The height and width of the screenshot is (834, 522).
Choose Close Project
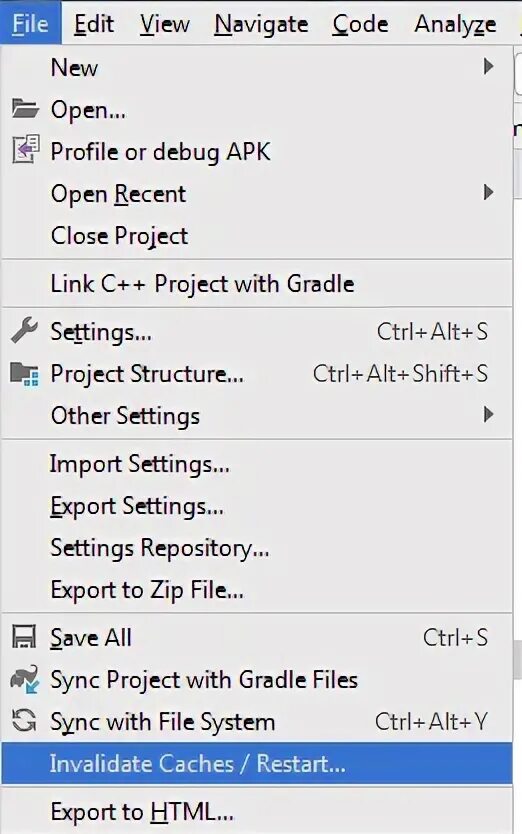click(x=256, y=236)
